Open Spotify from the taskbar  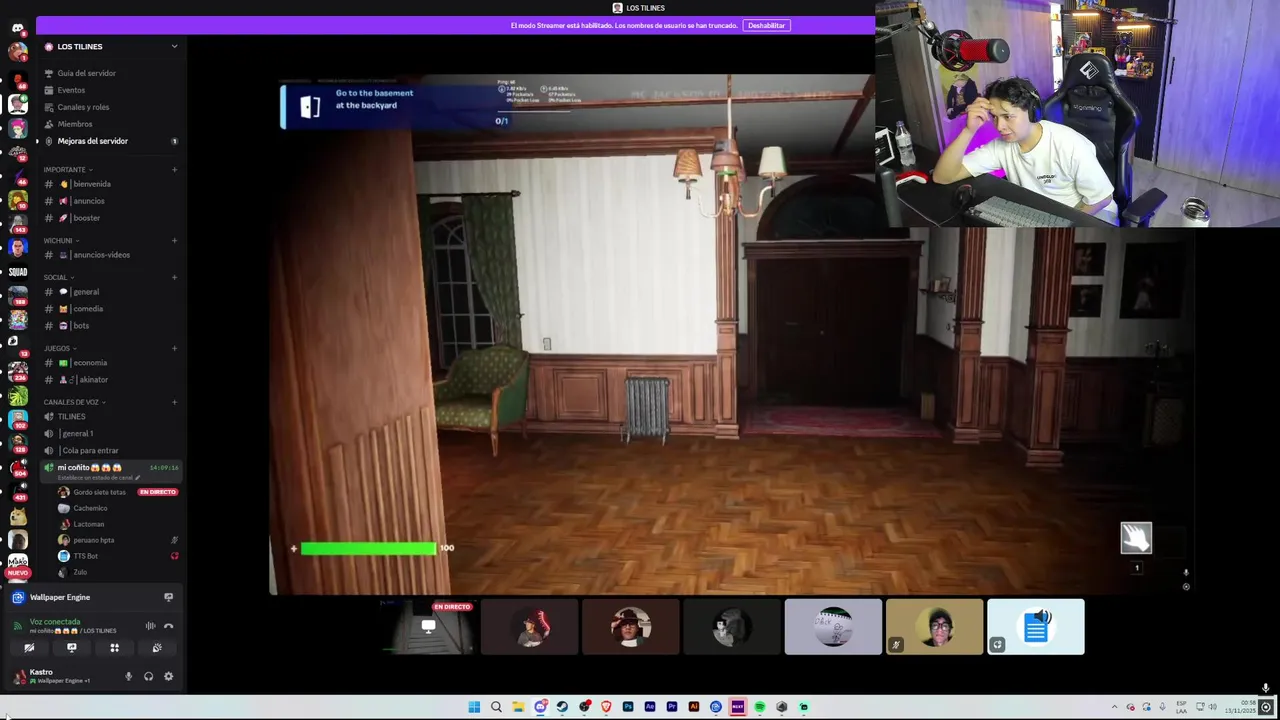click(x=760, y=707)
